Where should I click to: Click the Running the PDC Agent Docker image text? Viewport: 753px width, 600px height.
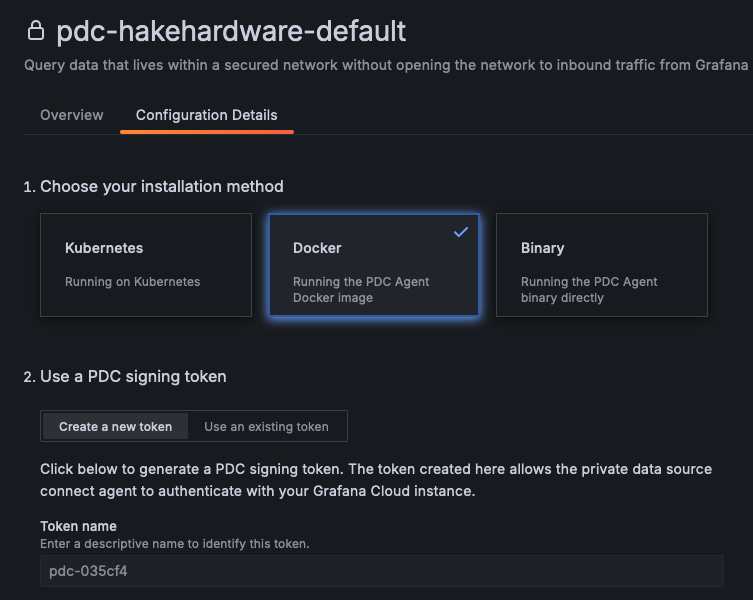coord(361,290)
